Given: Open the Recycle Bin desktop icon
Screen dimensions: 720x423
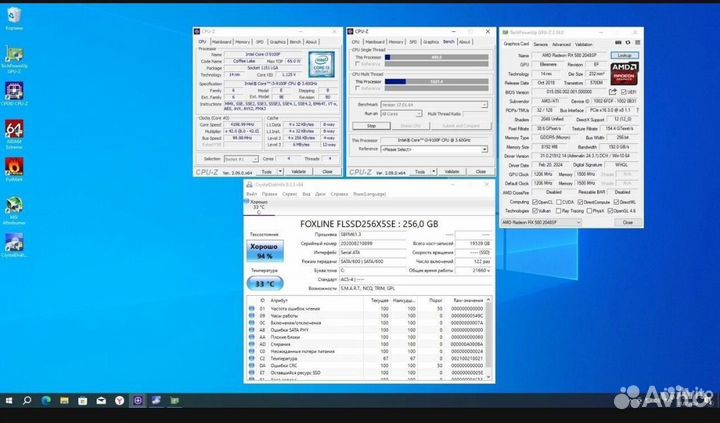Looking at the screenshot, I should (x=14, y=18).
